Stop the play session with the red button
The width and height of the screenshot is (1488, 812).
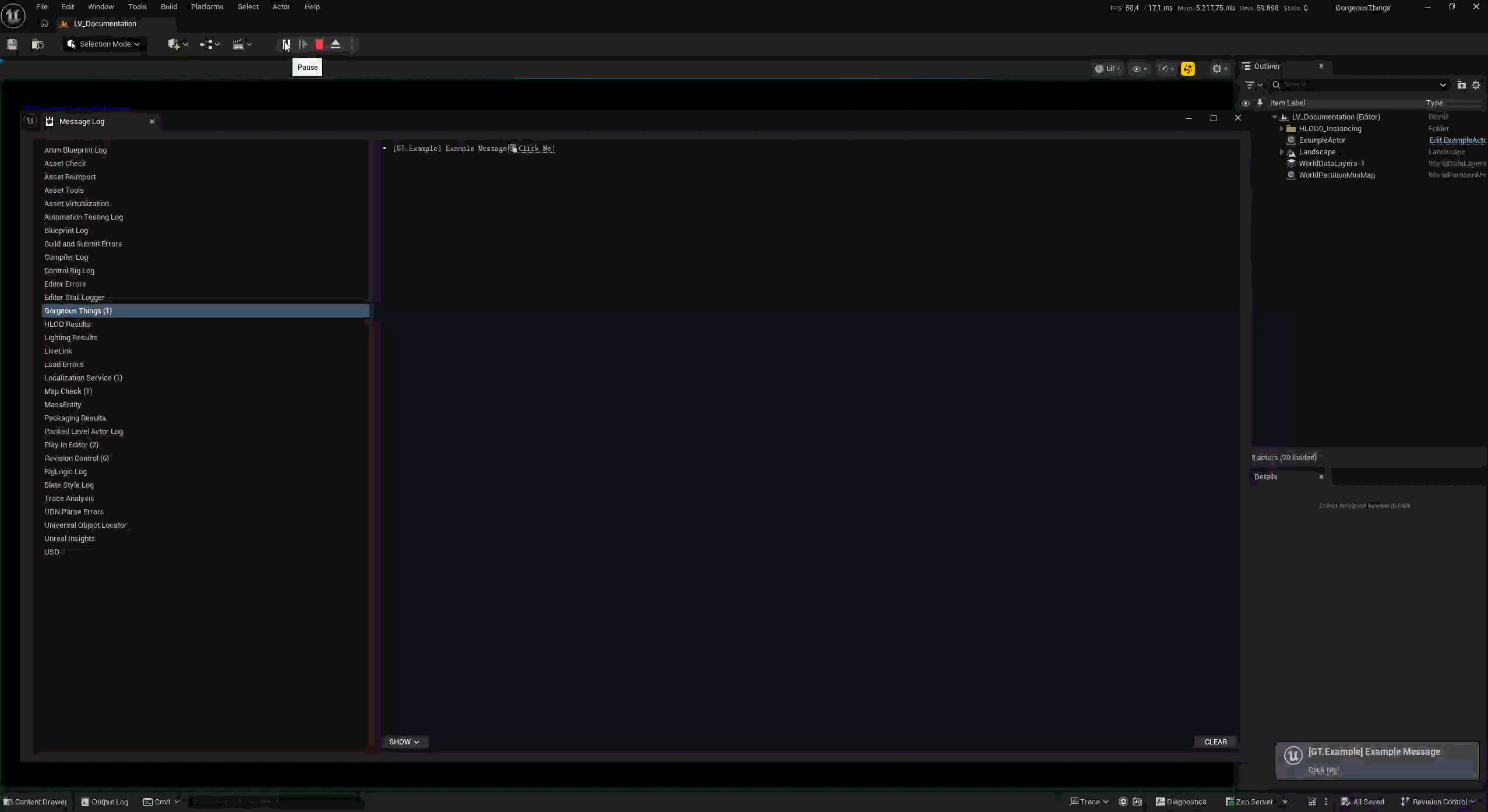pyautogui.click(x=319, y=44)
